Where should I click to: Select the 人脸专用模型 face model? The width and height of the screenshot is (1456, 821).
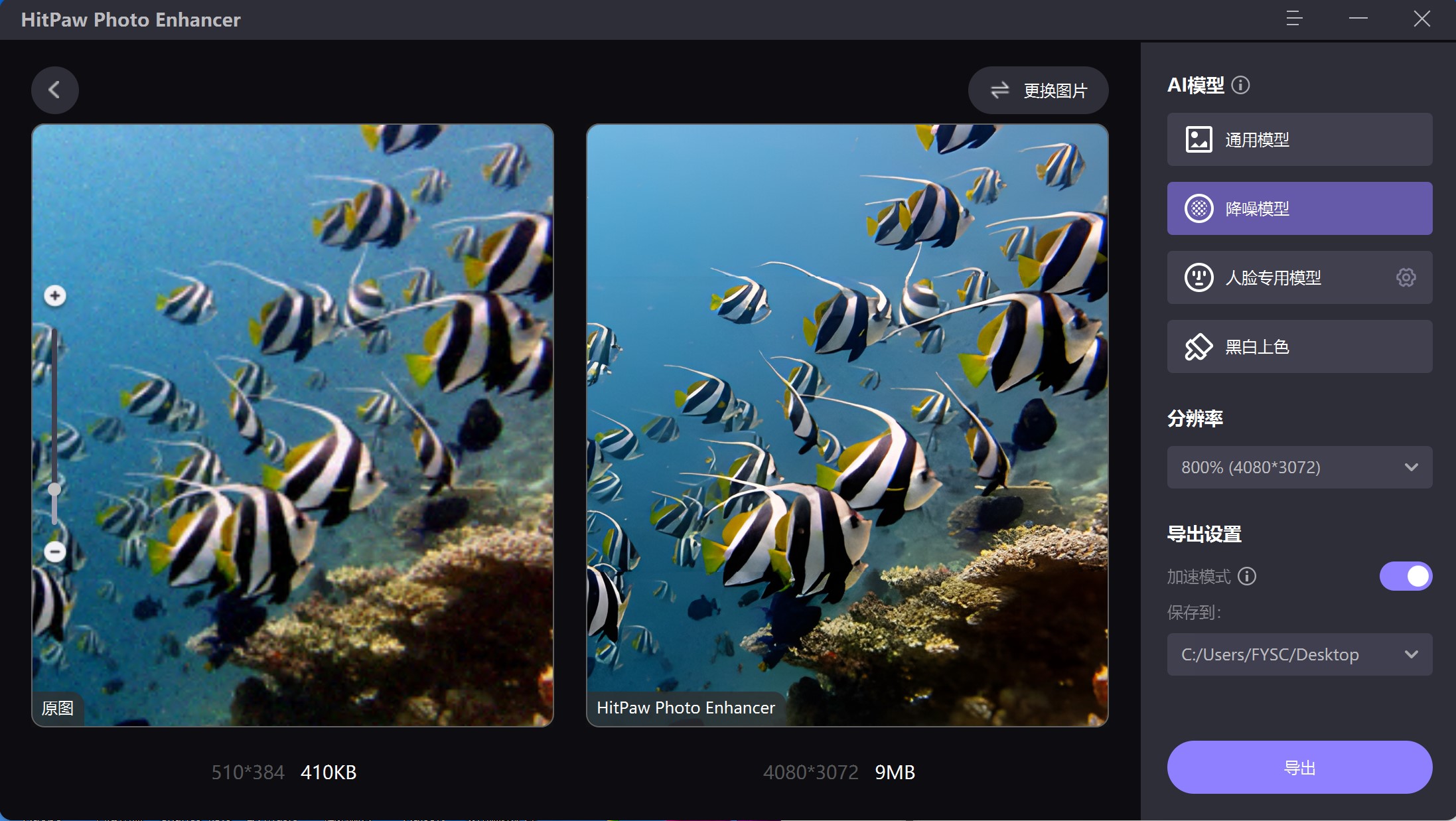(x=1299, y=277)
